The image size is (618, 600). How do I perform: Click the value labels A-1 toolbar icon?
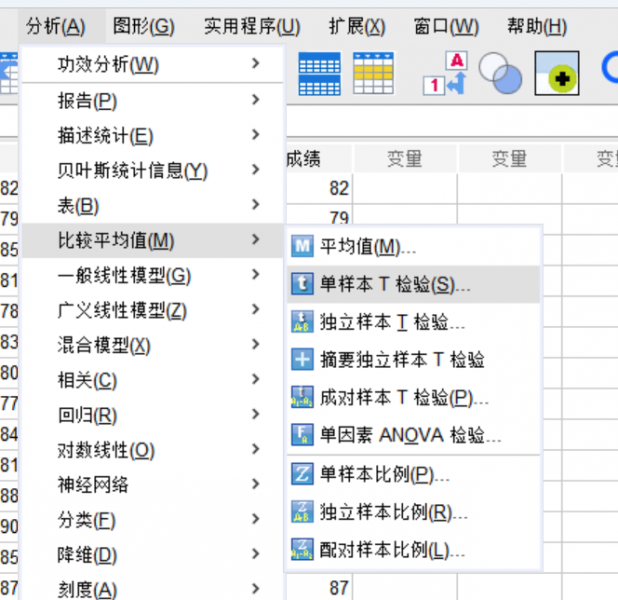(x=445, y=73)
